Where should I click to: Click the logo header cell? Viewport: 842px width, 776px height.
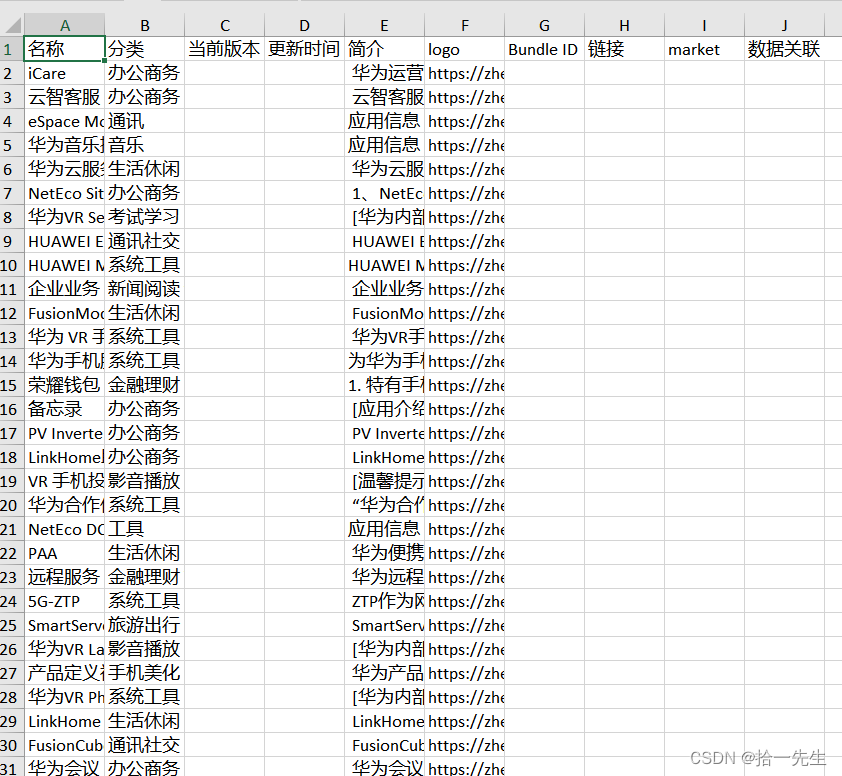[464, 49]
